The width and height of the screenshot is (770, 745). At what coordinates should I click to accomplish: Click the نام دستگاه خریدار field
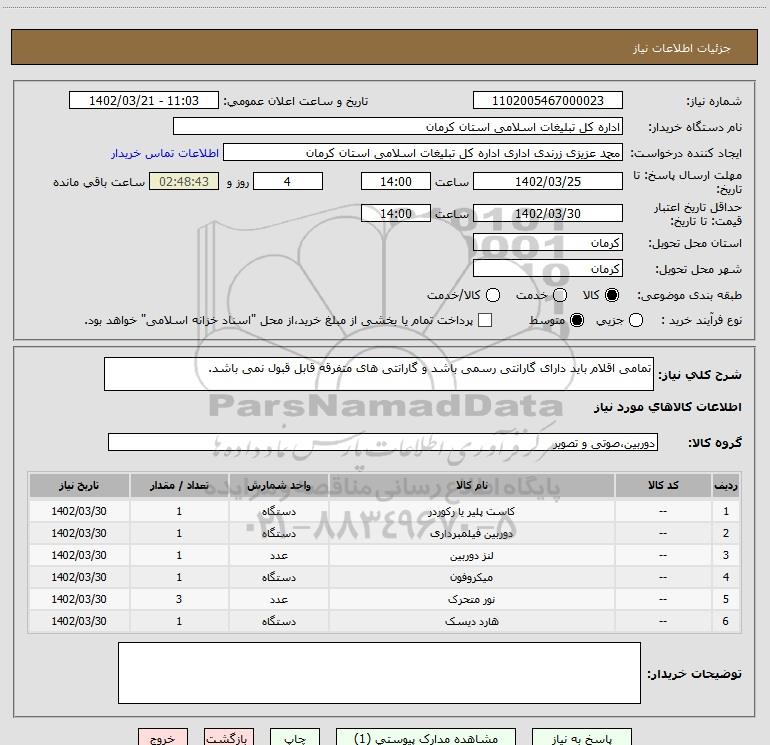[x=398, y=126]
